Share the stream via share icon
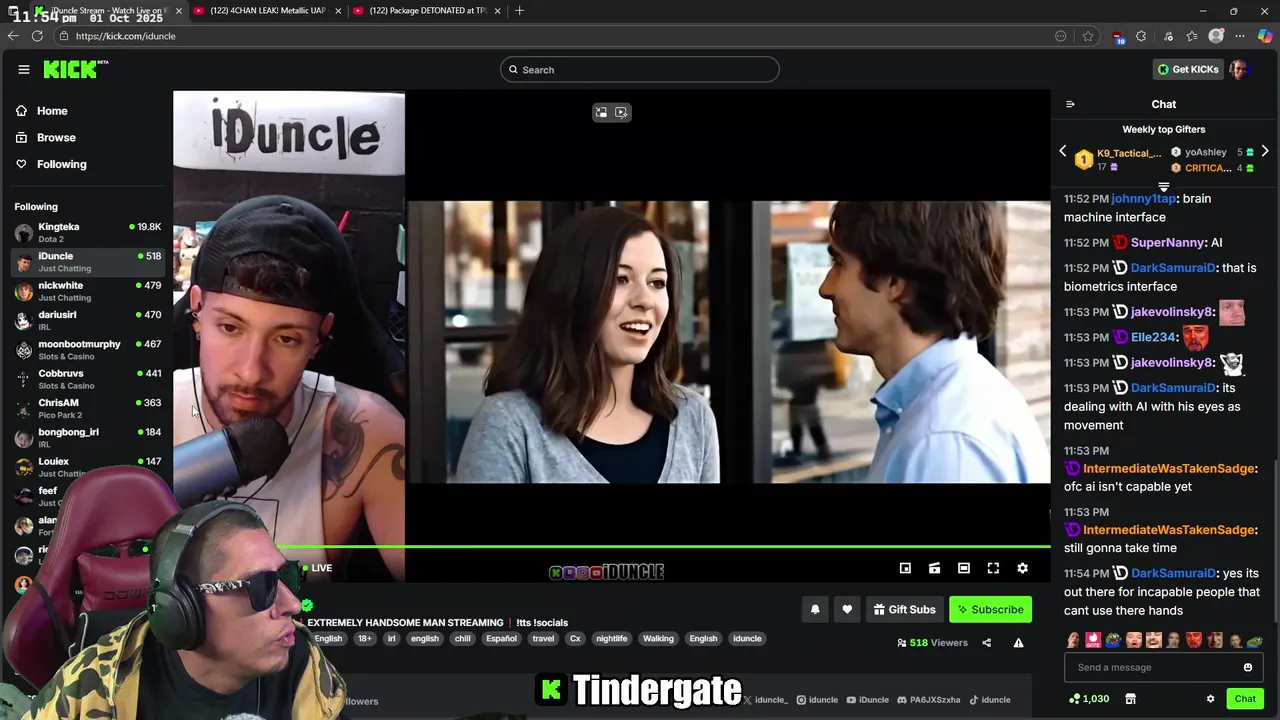1280x720 pixels. pos(986,643)
